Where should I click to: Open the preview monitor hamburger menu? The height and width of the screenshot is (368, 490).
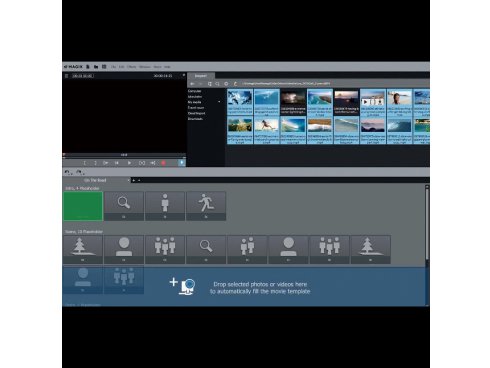[66, 76]
